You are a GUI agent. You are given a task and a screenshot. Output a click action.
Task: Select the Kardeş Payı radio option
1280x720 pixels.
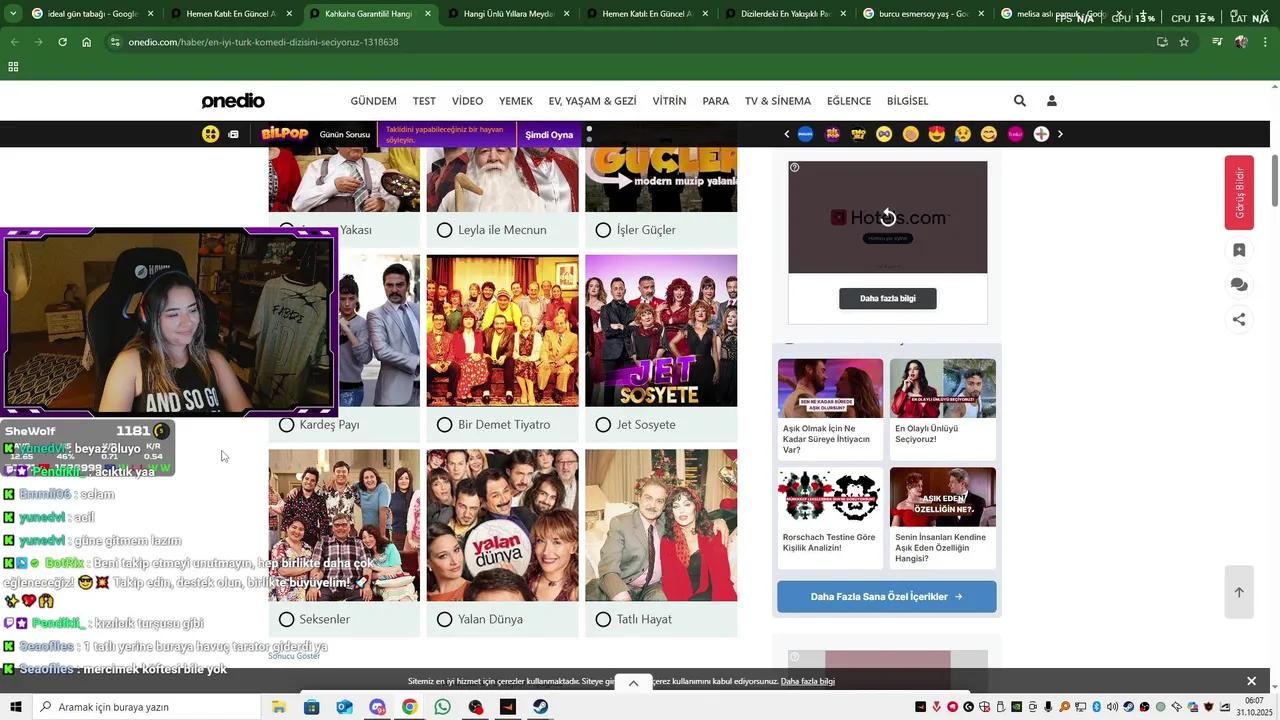coord(287,425)
